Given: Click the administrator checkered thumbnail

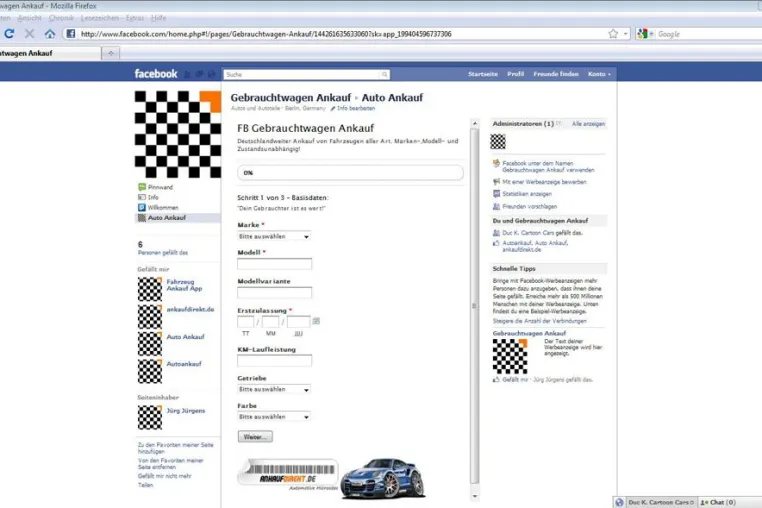Looking at the screenshot, I should [x=498, y=141].
